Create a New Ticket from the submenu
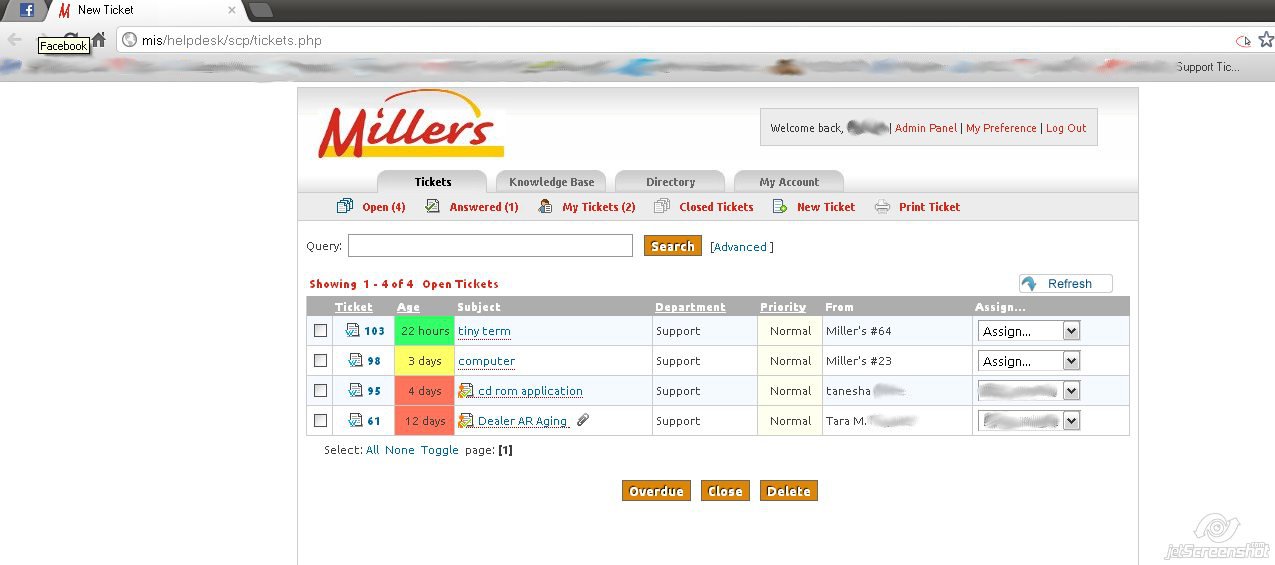 [x=826, y=207]
